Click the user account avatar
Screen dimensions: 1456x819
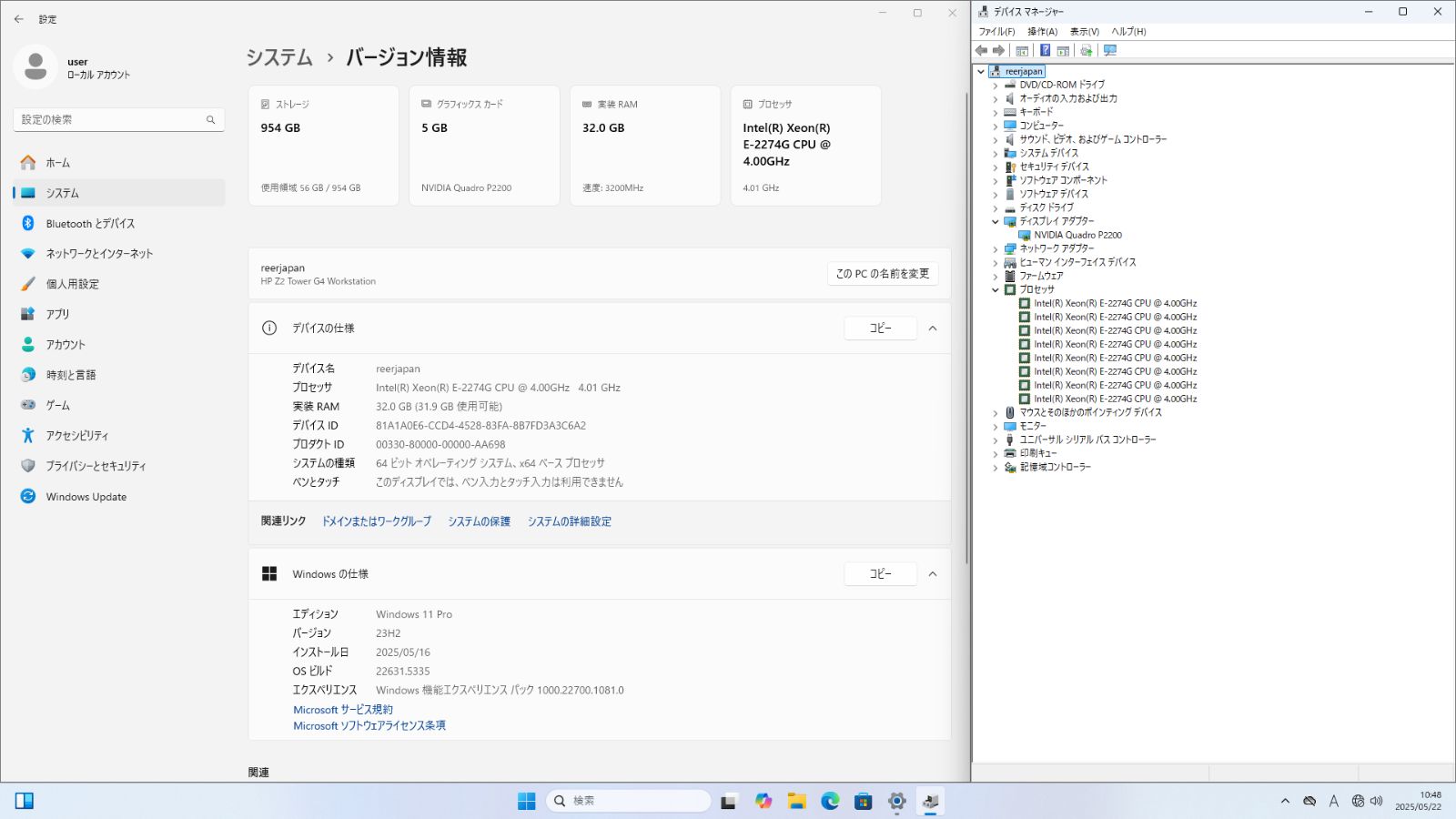click(35, 66)
